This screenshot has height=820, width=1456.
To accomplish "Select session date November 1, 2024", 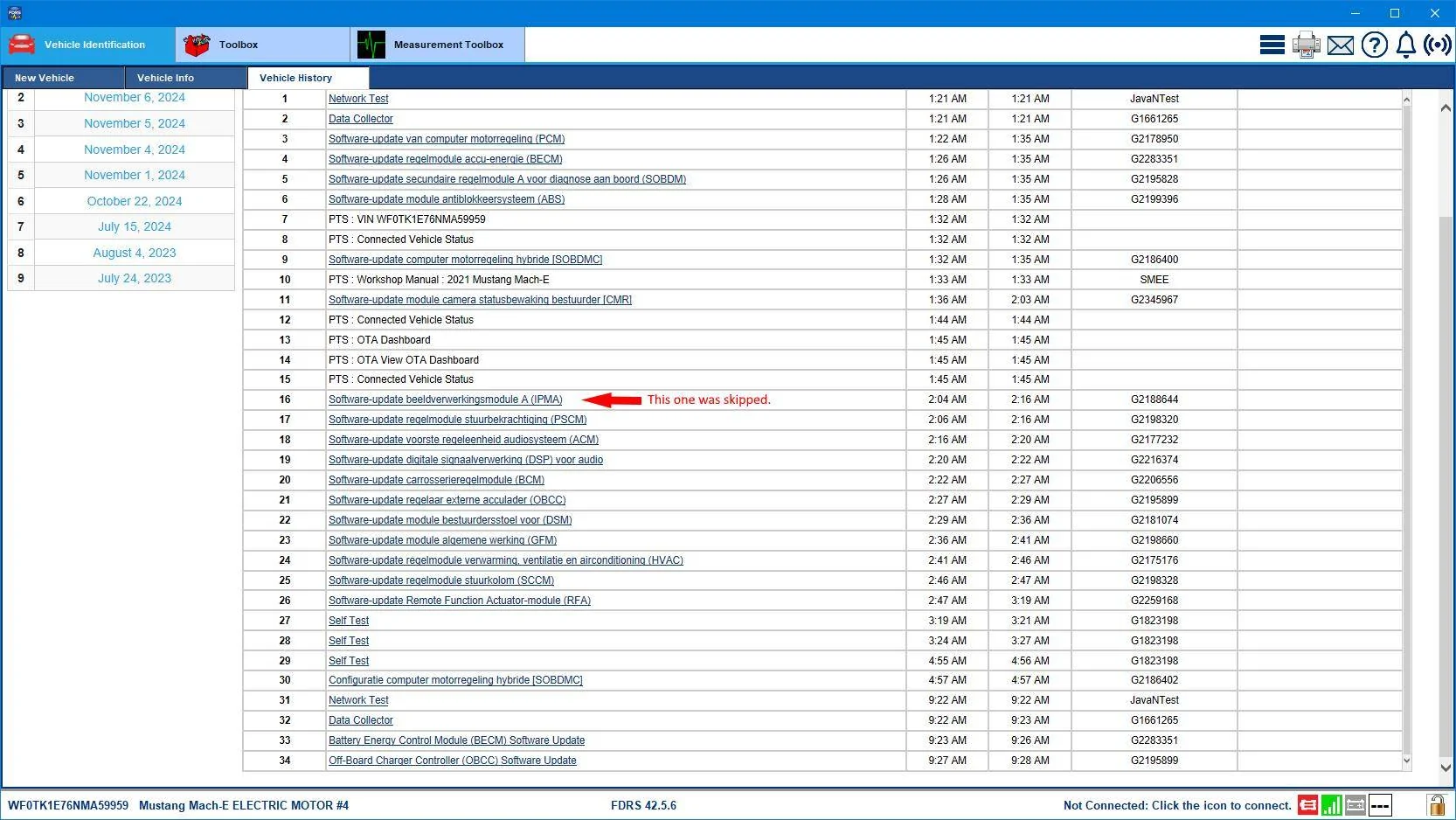I will (135, 175).
